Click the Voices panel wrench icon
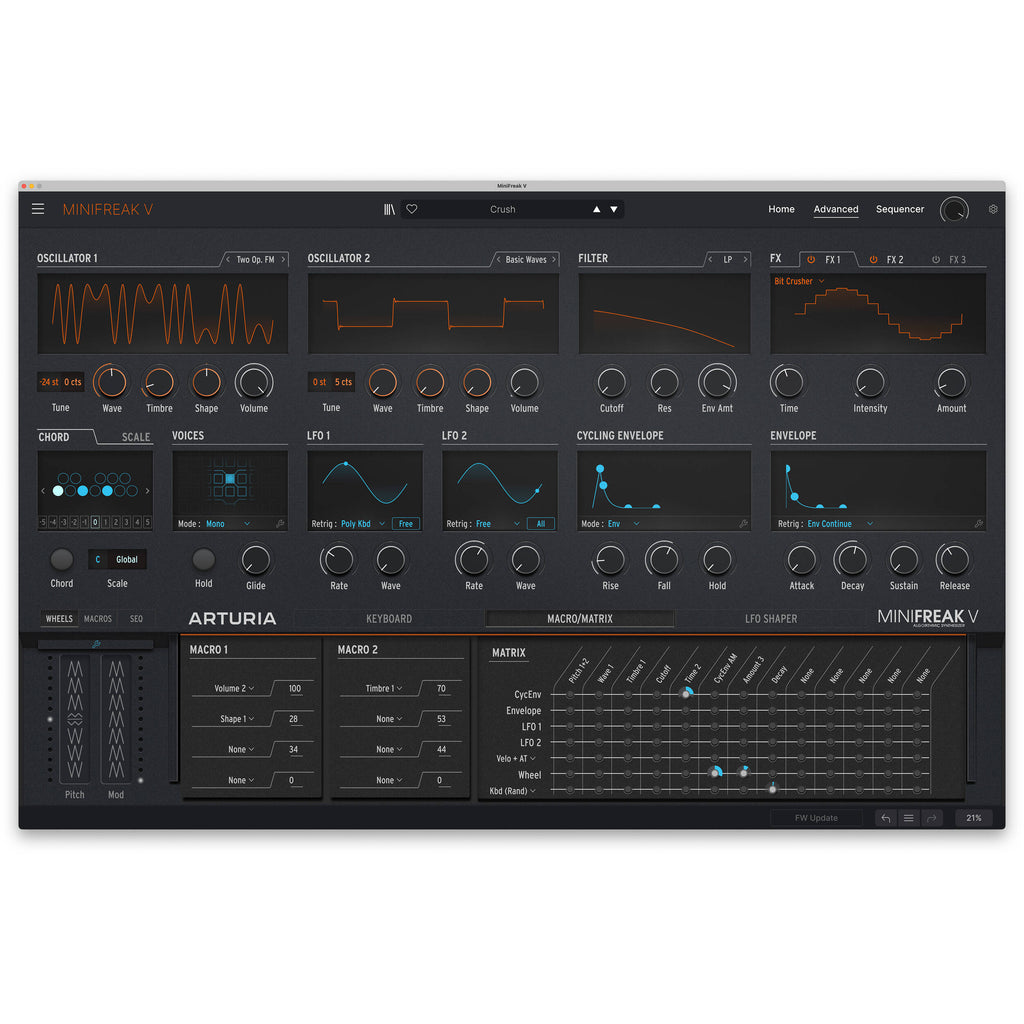The height and width of the screenshot is (1024, 1024). tap(279, 524)
